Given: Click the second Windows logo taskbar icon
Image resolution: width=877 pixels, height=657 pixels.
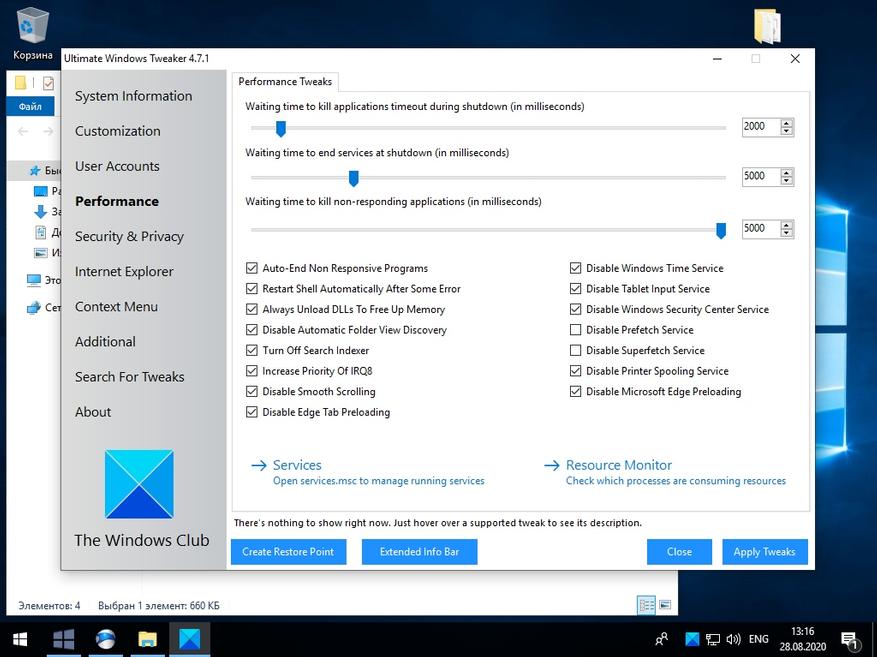Looking at the screenshot, I should [x=63, y=639].
